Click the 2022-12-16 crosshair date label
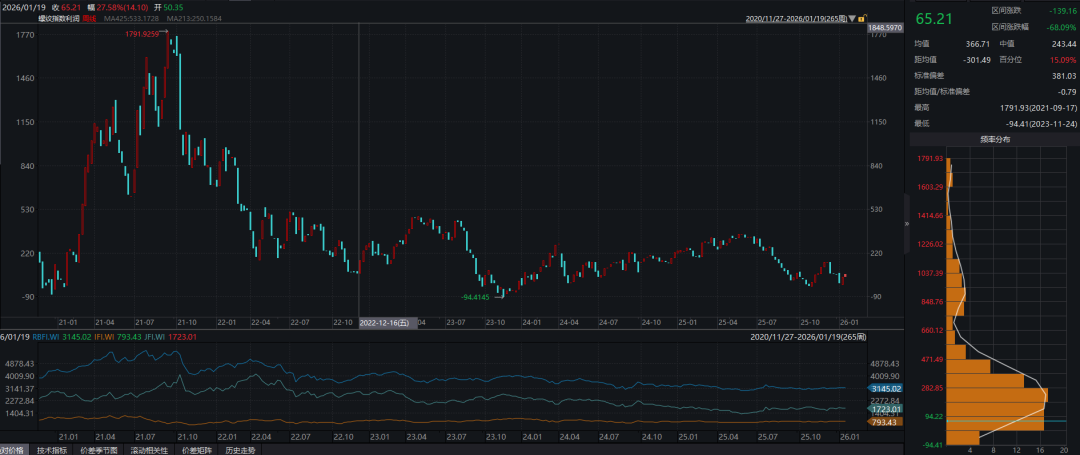 [385, 323]
